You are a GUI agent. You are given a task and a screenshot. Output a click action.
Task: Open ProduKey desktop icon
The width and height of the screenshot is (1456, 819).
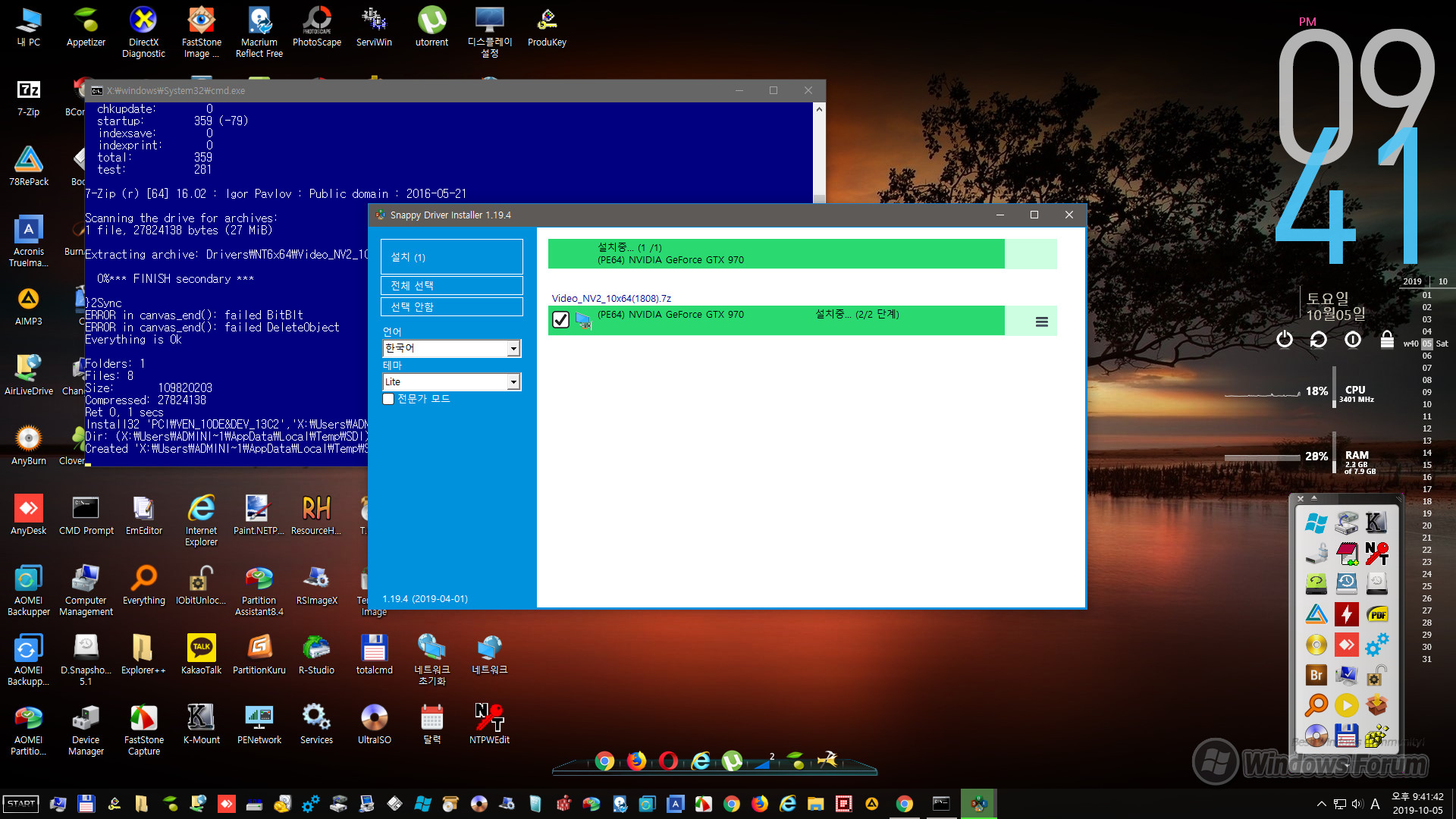click(547, 27)
